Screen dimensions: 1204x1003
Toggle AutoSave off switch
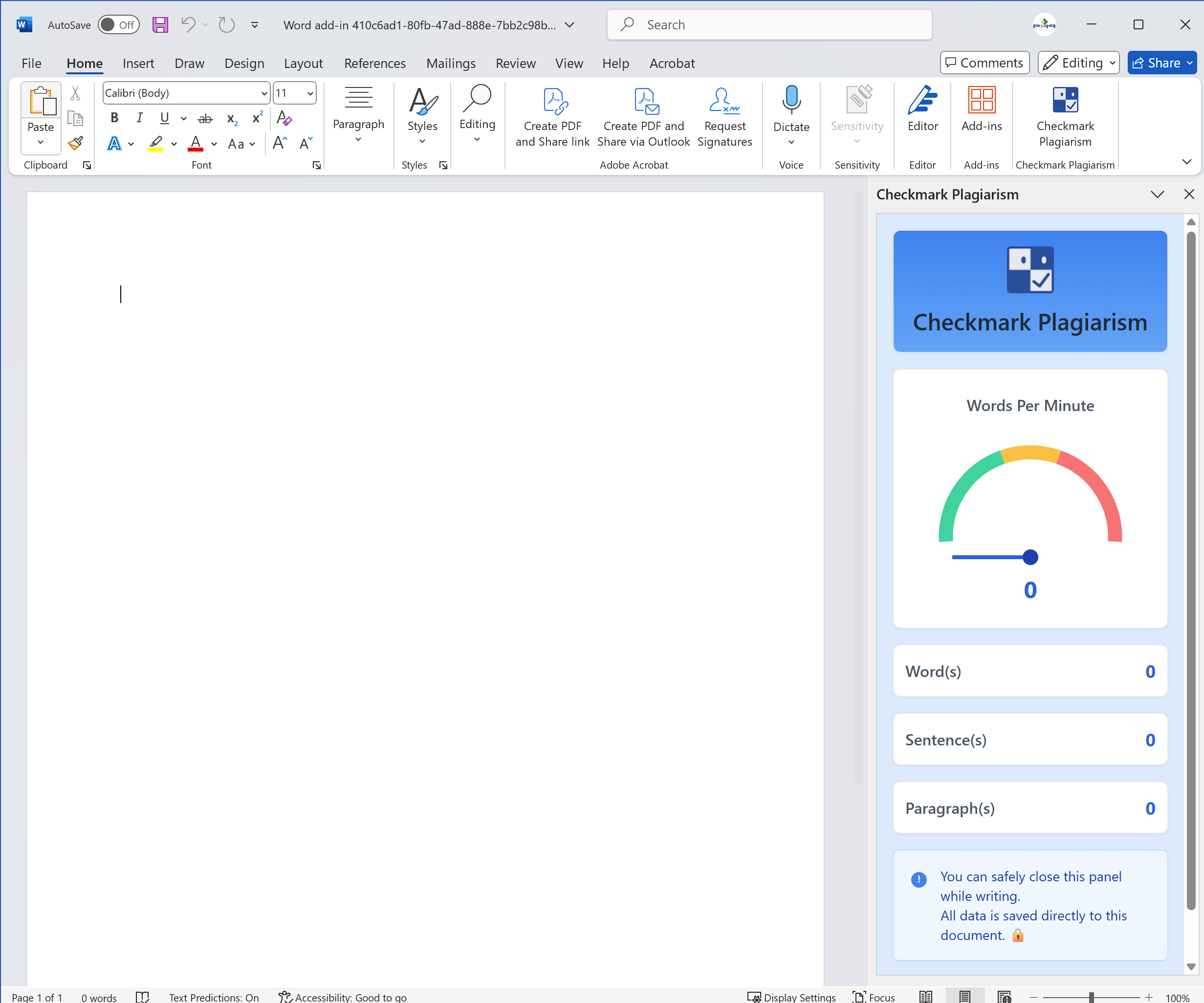(x=119, y=24)
